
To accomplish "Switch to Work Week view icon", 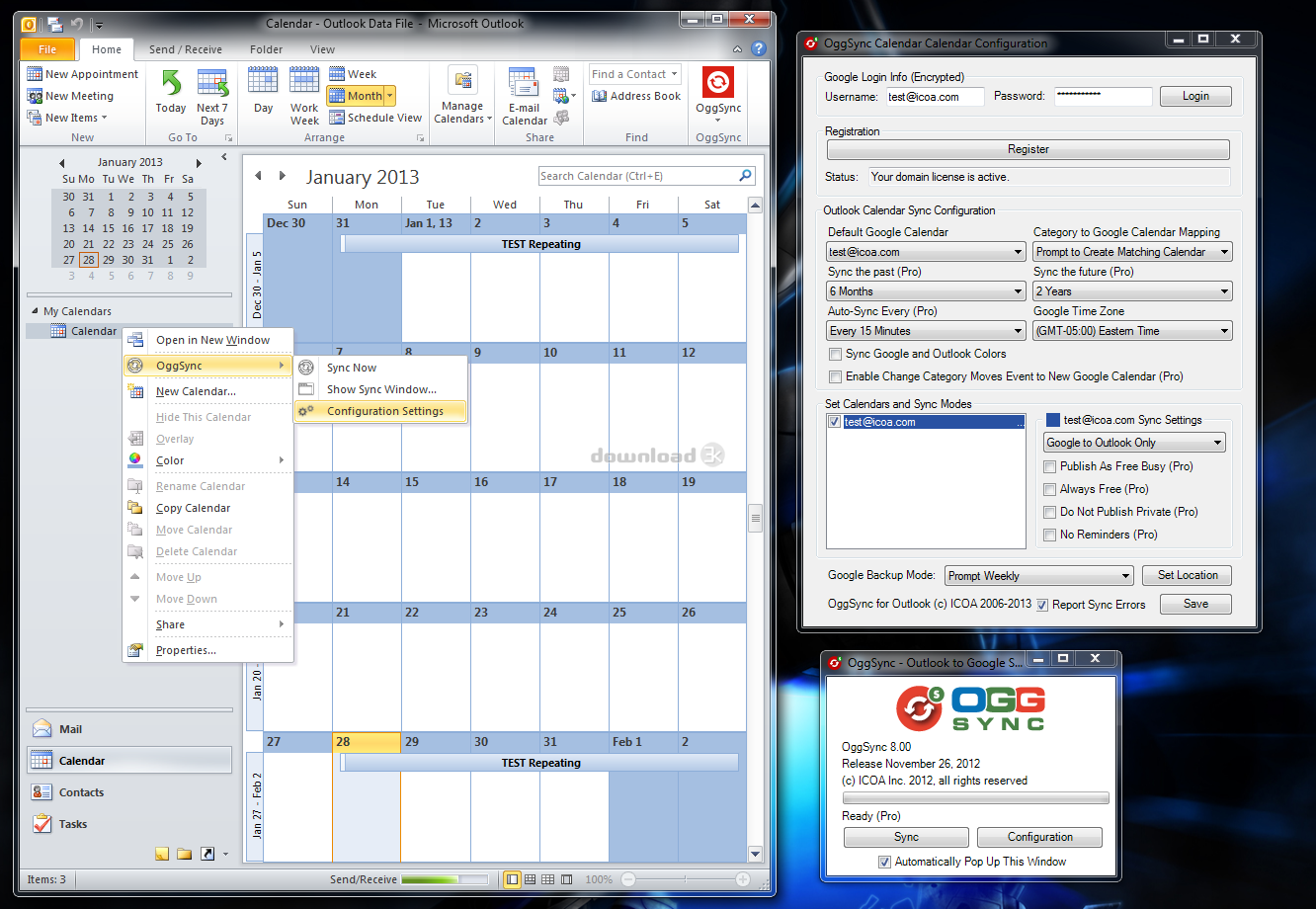I will click(304, 82).
